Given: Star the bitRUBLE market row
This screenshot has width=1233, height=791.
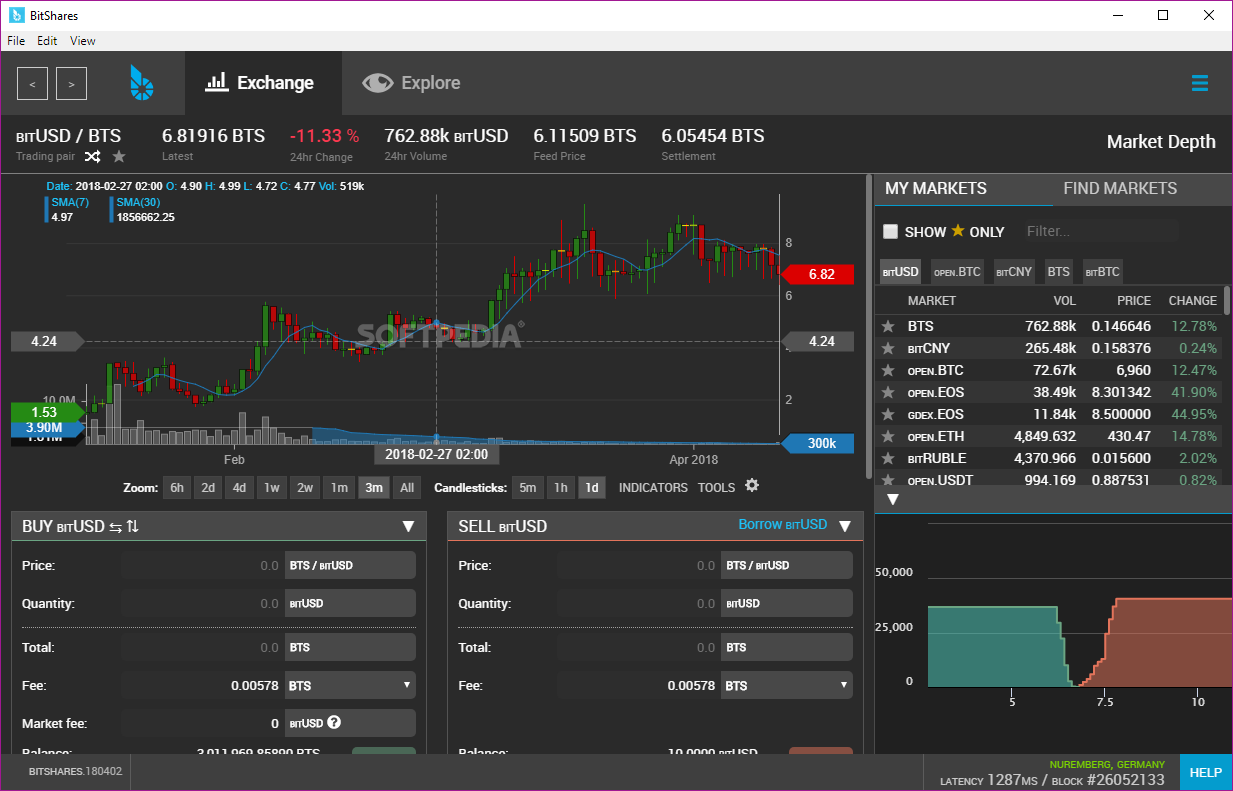Looking at the screenshot, I should pos(887,458).
